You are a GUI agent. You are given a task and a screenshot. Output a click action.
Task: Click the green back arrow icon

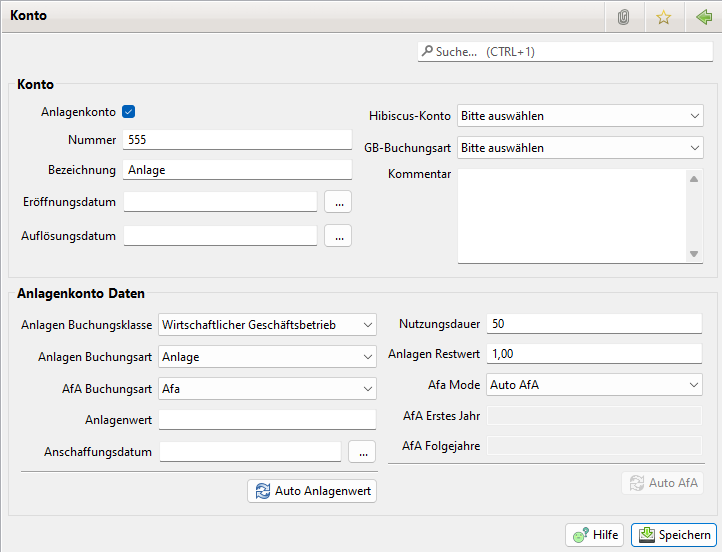(702, 17)
